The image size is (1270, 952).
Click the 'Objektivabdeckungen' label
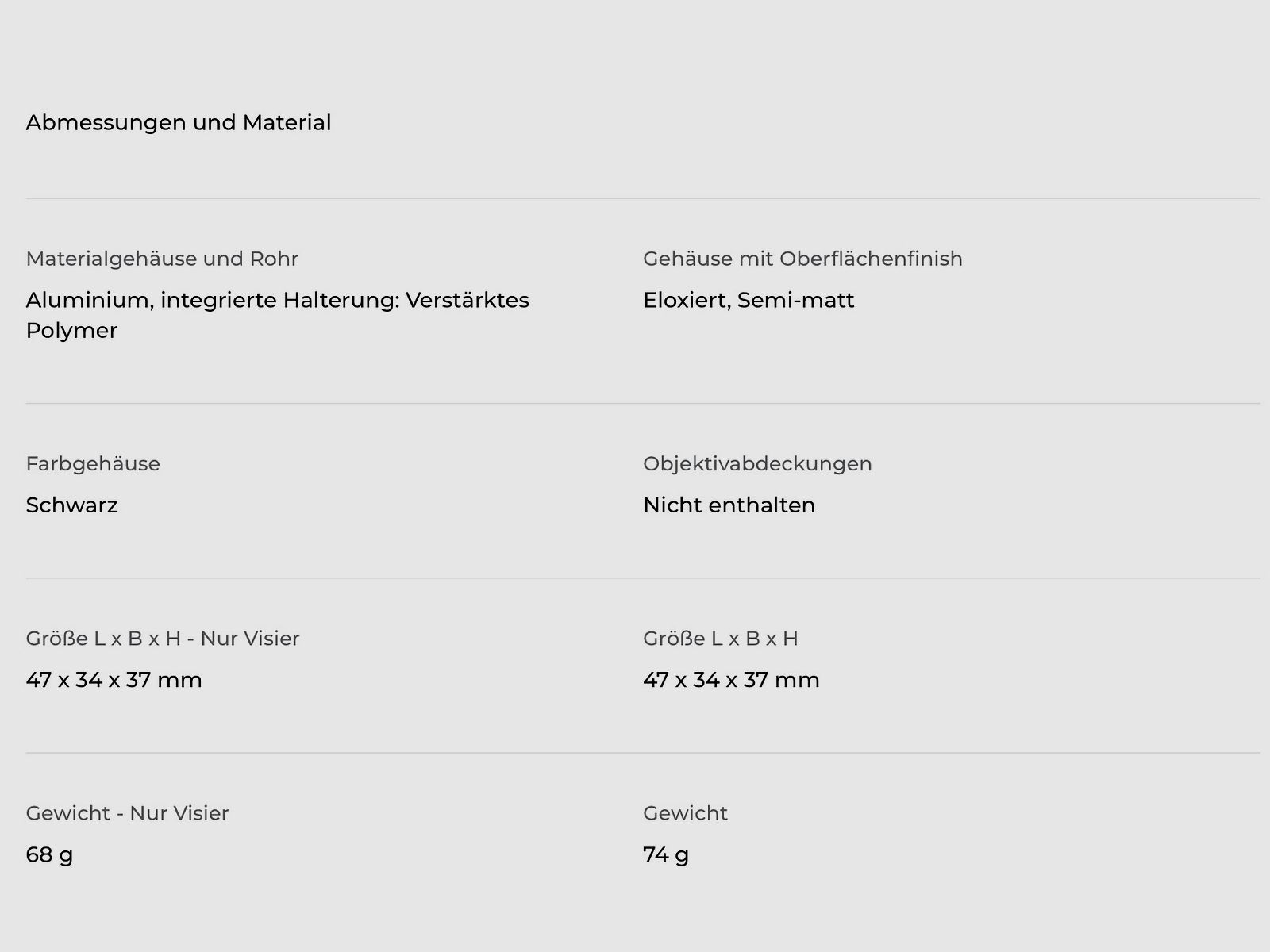757,464
